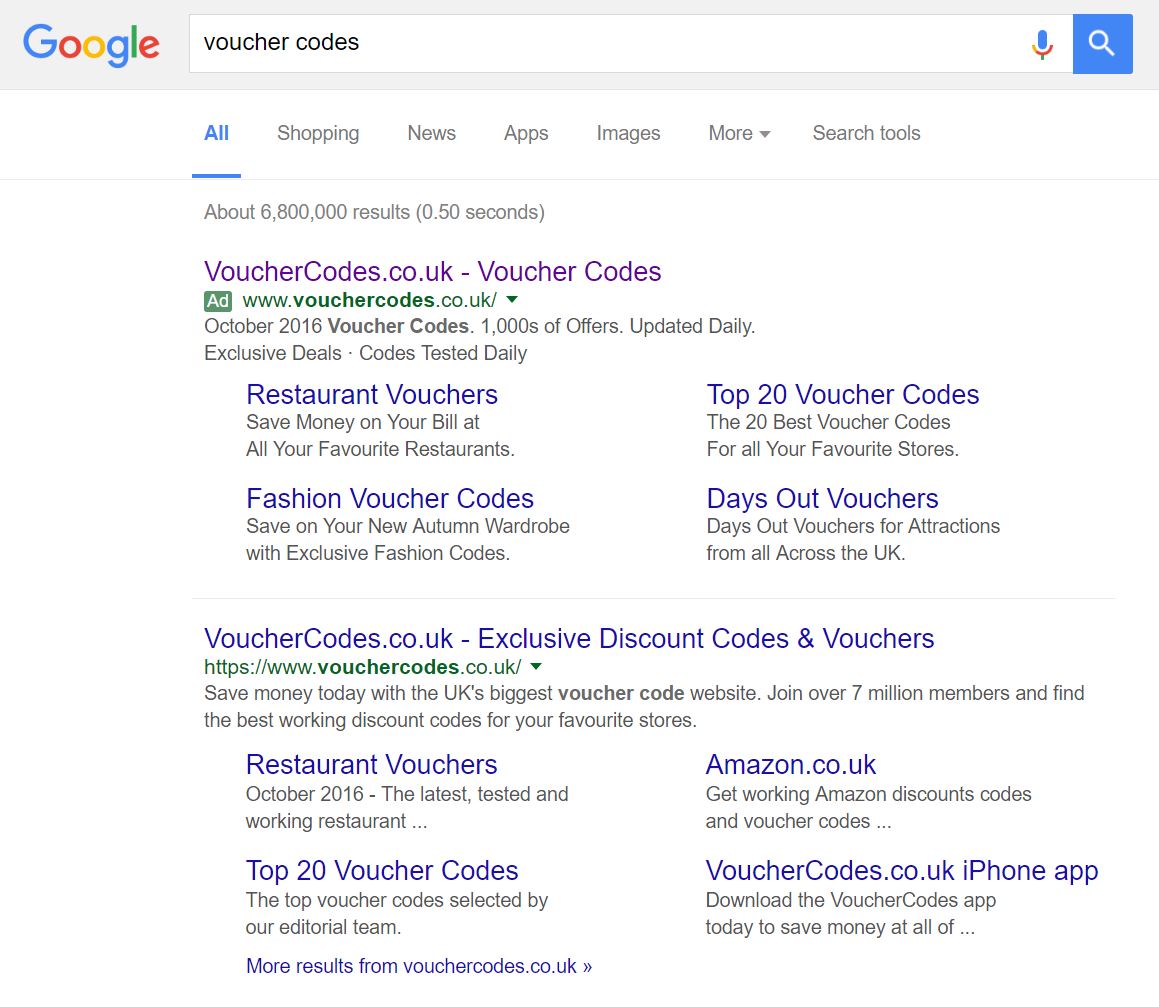Viewport: 1159px width, 1007px height.
Task: Start voice search via microphone icon
Action: click(1042, 44)
